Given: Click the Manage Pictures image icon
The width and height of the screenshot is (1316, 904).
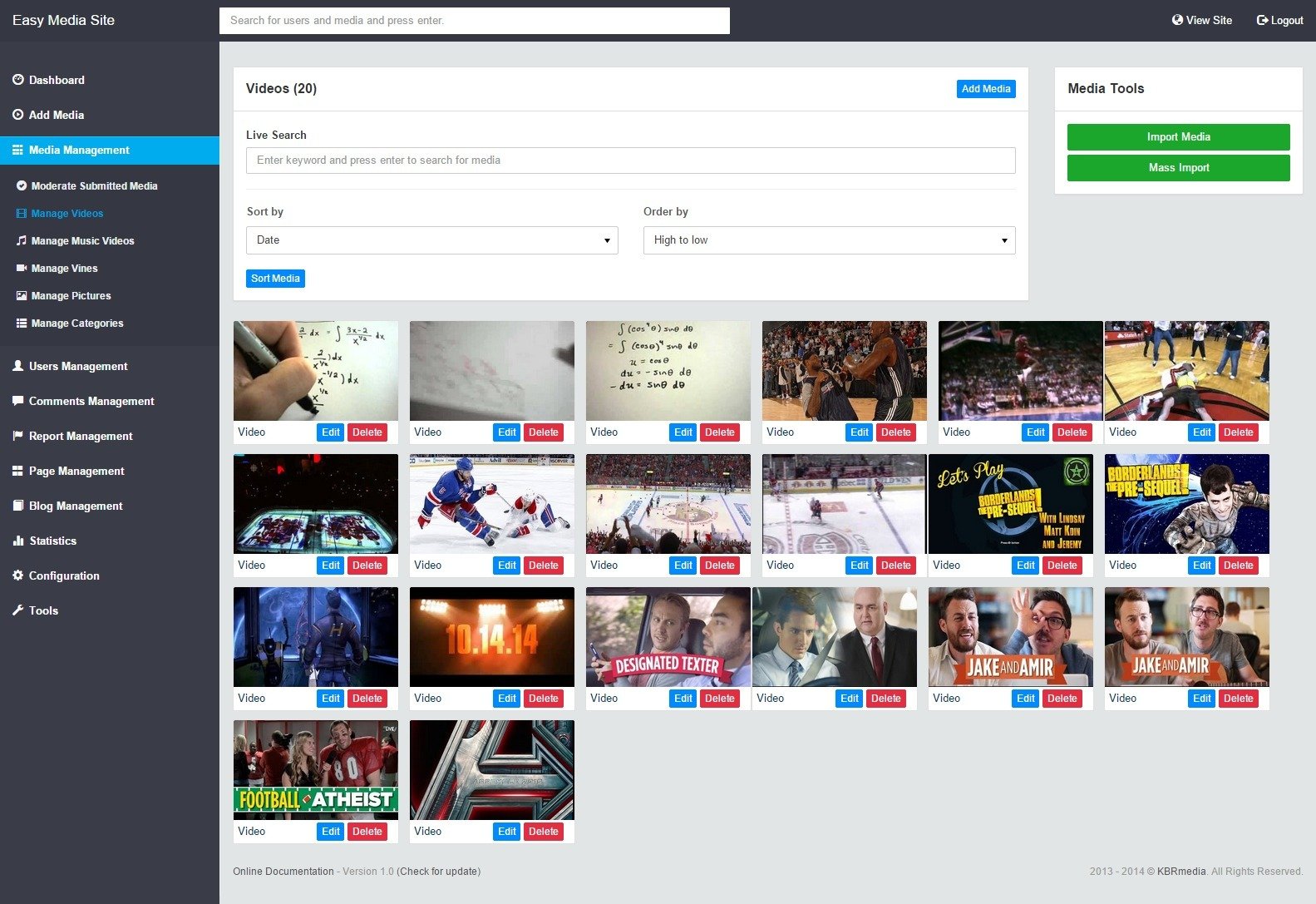Looking at the screenshot, I should (x=22, y=295).
